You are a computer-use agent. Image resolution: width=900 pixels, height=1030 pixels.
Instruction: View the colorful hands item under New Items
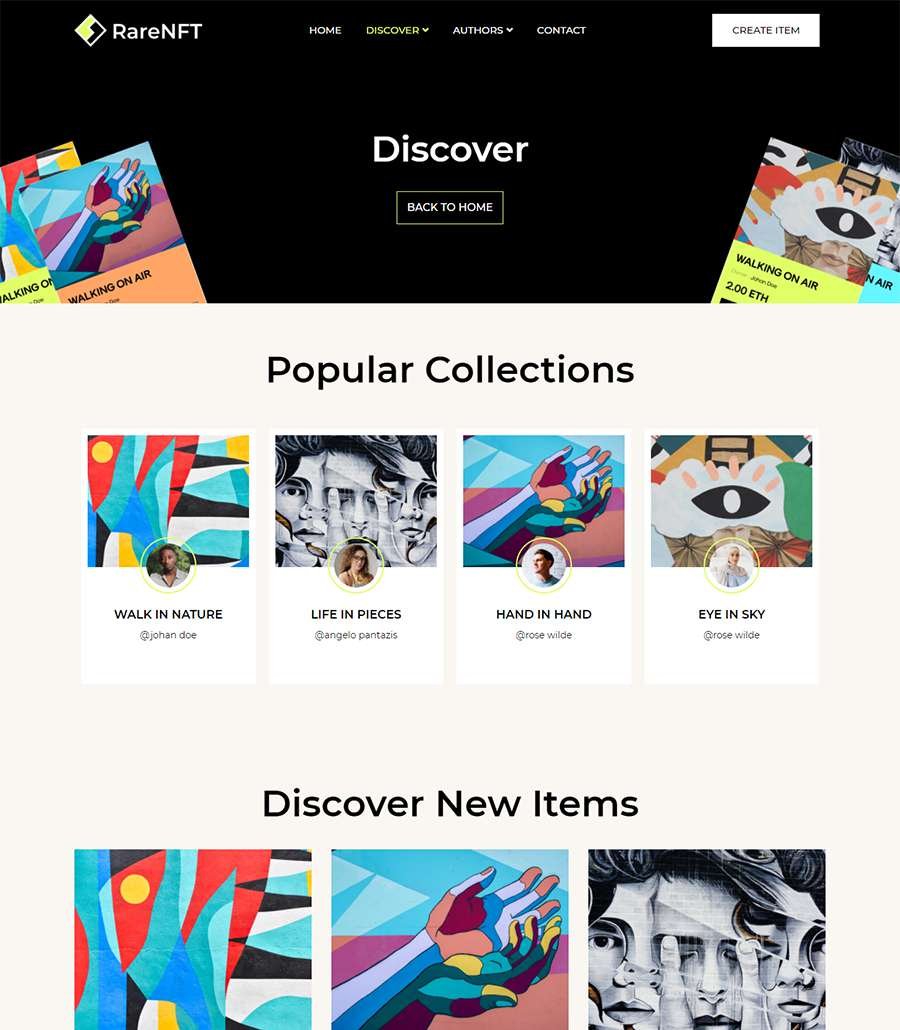(450, 939)
